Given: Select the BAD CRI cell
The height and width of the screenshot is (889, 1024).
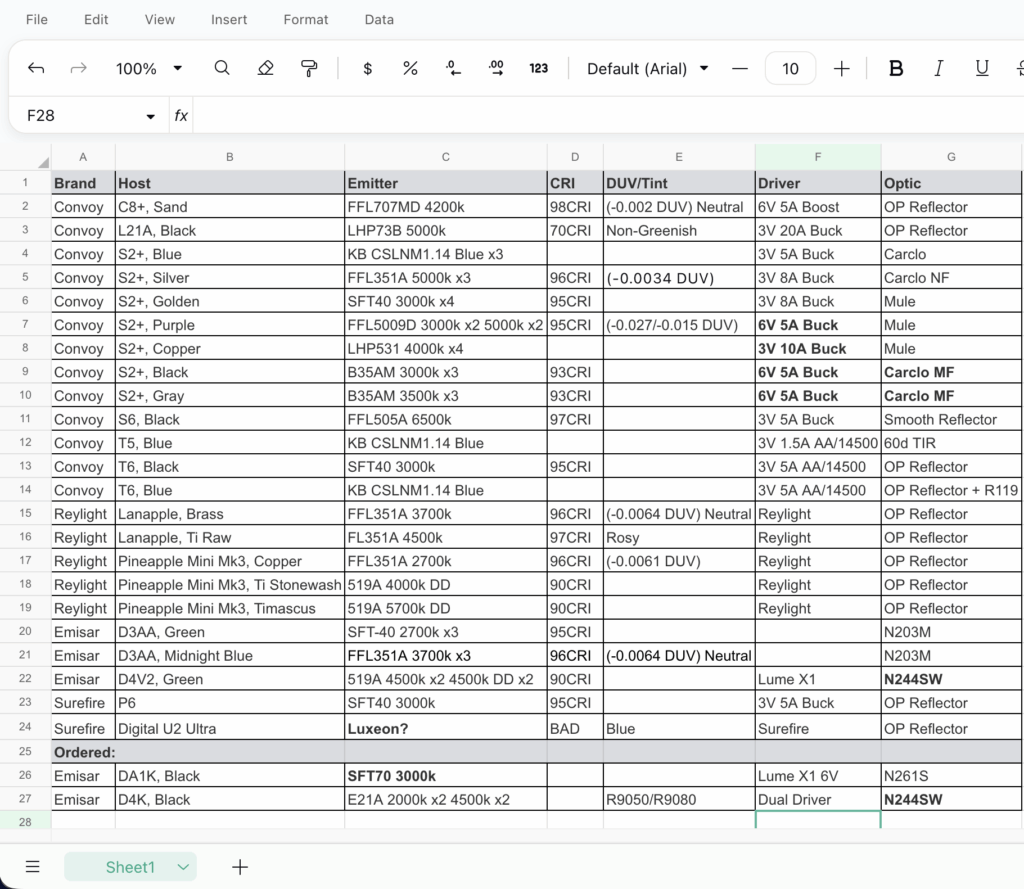Looking at the screenshot, I should coord(575,728).
